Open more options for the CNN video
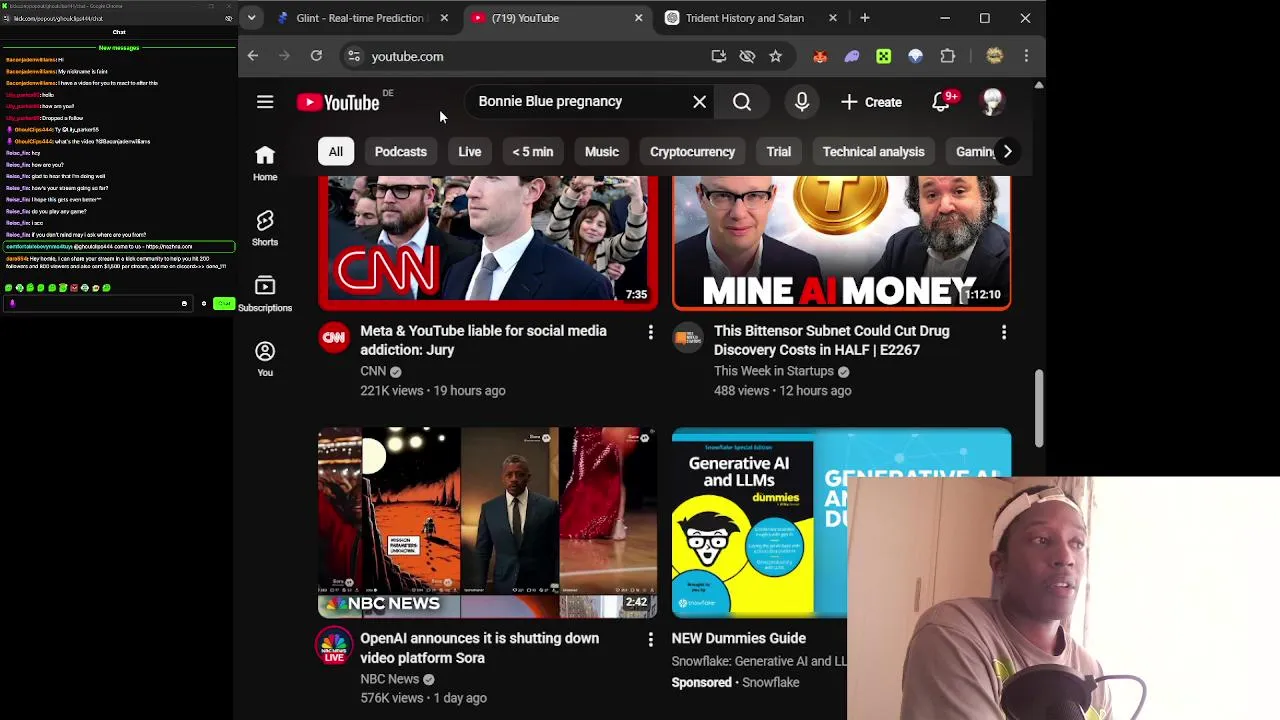Image resolution: width=1280 pixels, height=720 pixels. tap(650, 331)
